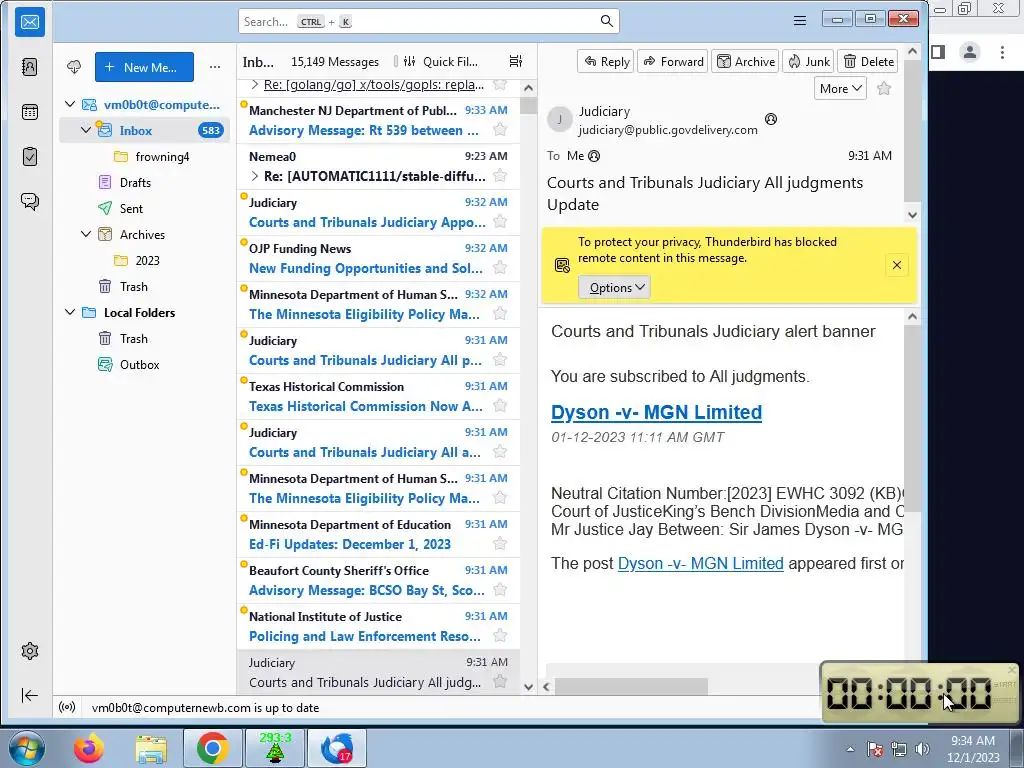
Task: Open the Chat space
Action: [30, 201]
